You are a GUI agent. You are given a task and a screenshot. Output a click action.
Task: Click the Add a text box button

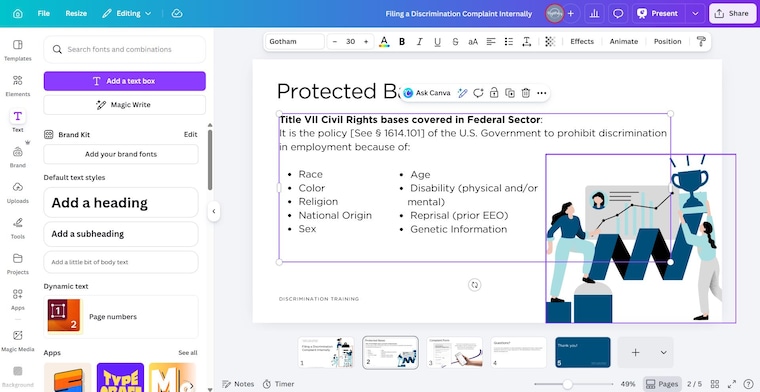coord(125,81)
